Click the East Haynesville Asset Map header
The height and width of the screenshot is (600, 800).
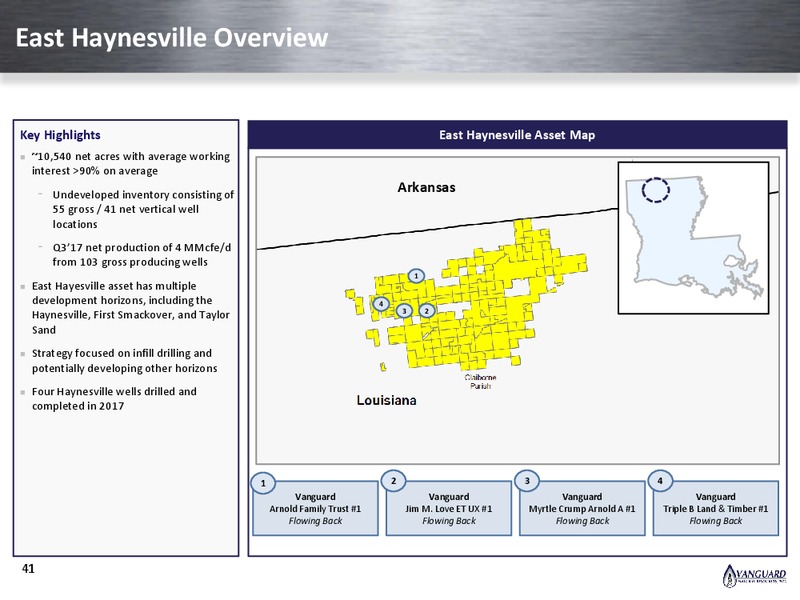[x=517, y=135]
